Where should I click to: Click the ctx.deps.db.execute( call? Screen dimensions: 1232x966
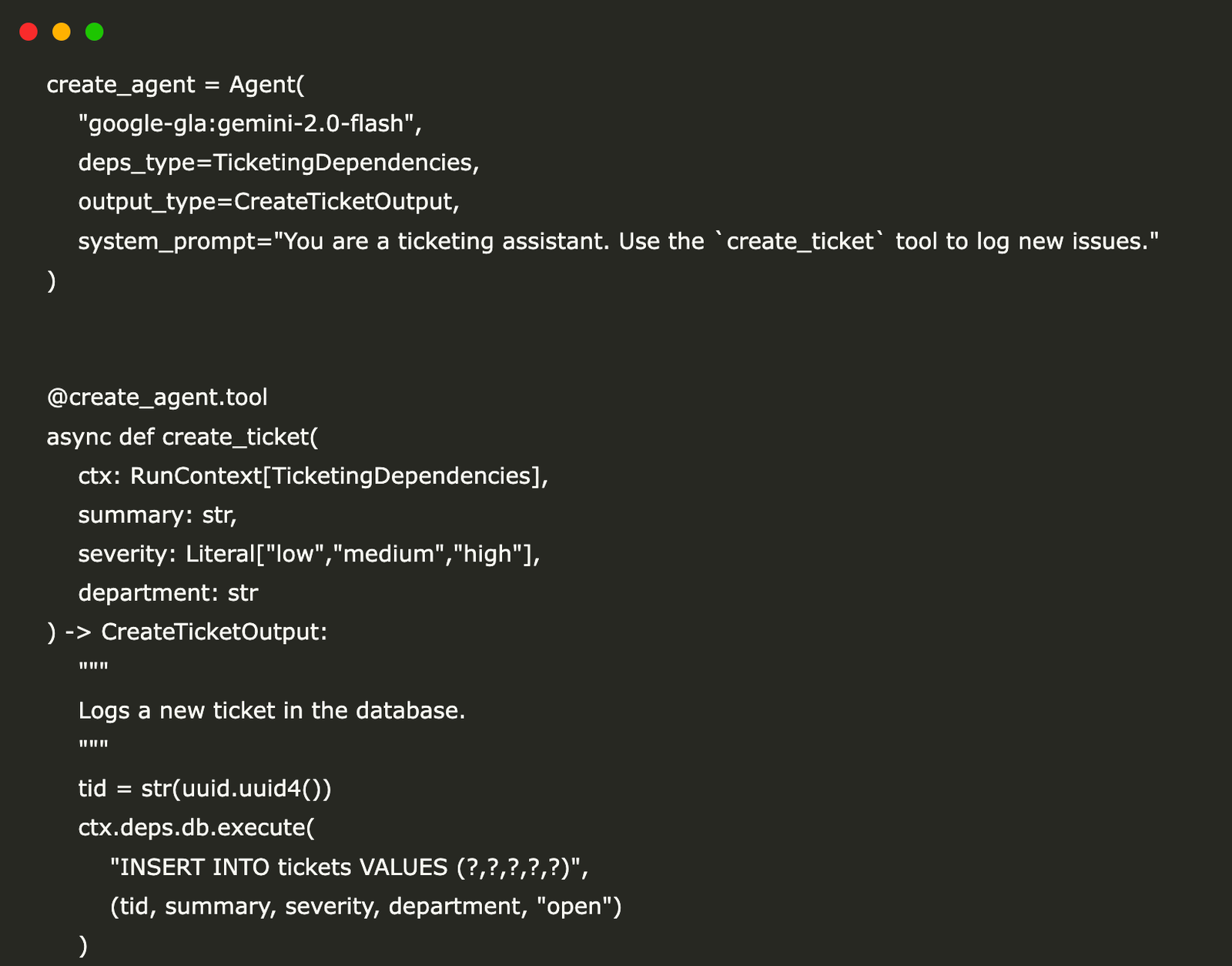pos(196,827)
